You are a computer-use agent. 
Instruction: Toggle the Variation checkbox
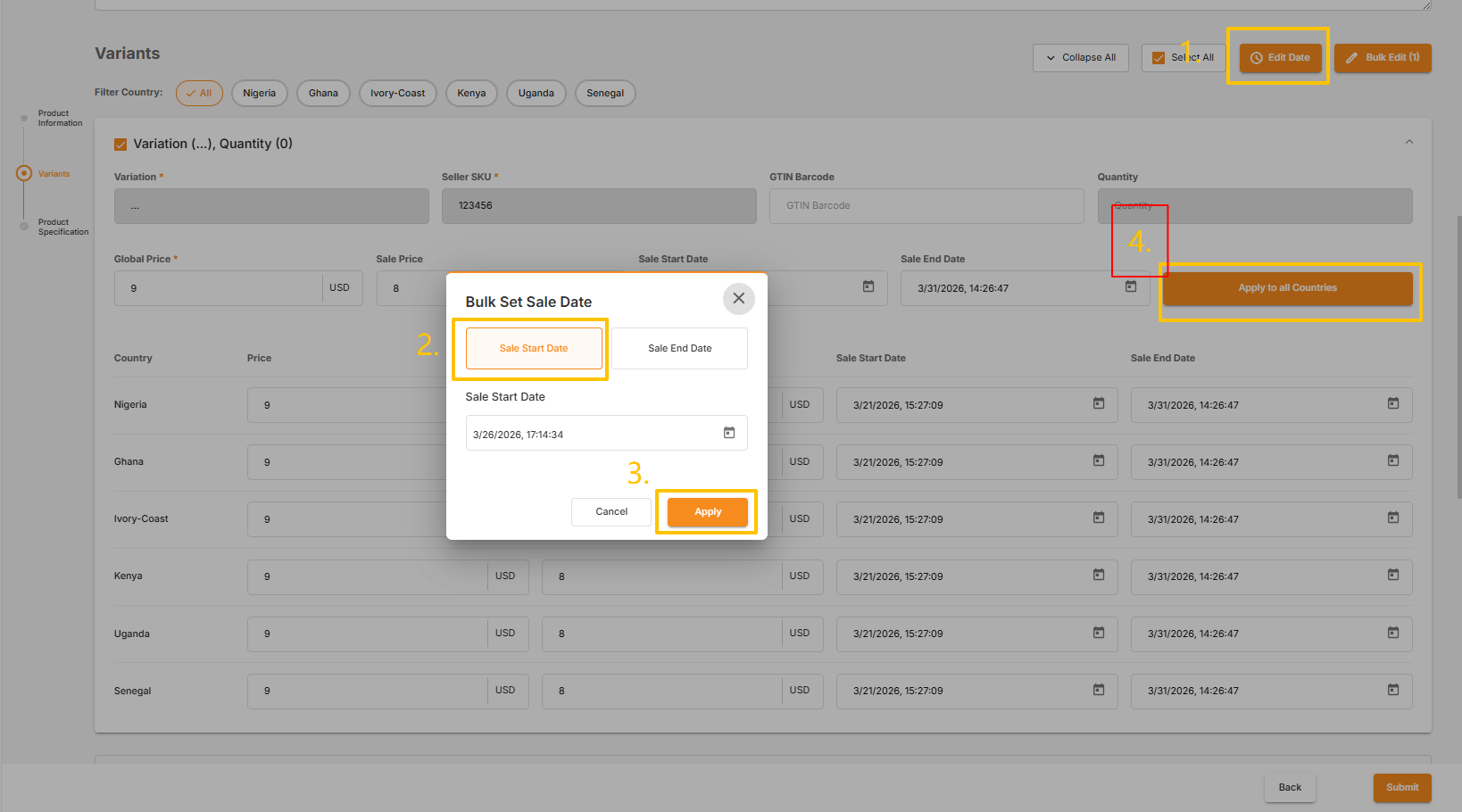[x=120, y=145]
